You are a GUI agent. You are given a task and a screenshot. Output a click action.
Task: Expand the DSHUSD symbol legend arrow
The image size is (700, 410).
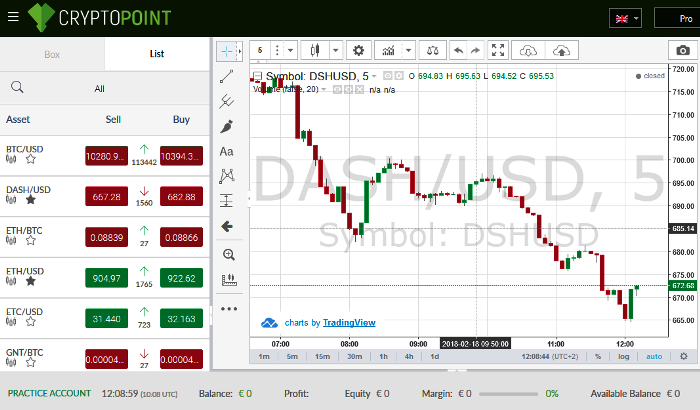coord(374,76)
